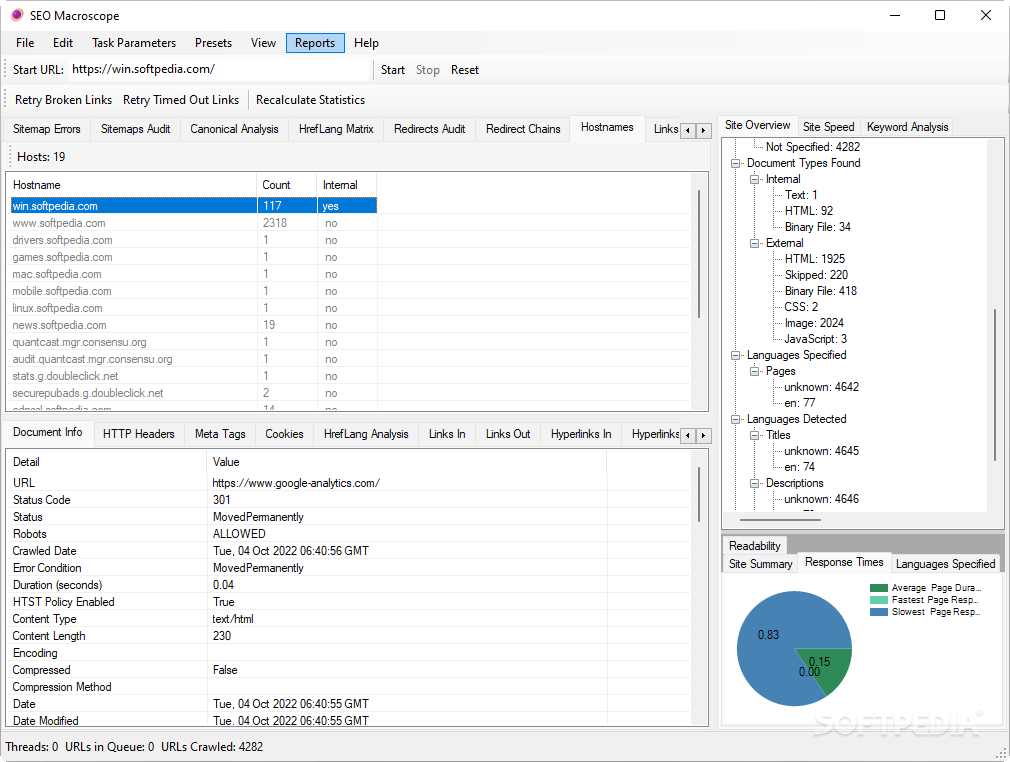Click Average Page Duration legend swatch
1010x762 pixels.
879,588
